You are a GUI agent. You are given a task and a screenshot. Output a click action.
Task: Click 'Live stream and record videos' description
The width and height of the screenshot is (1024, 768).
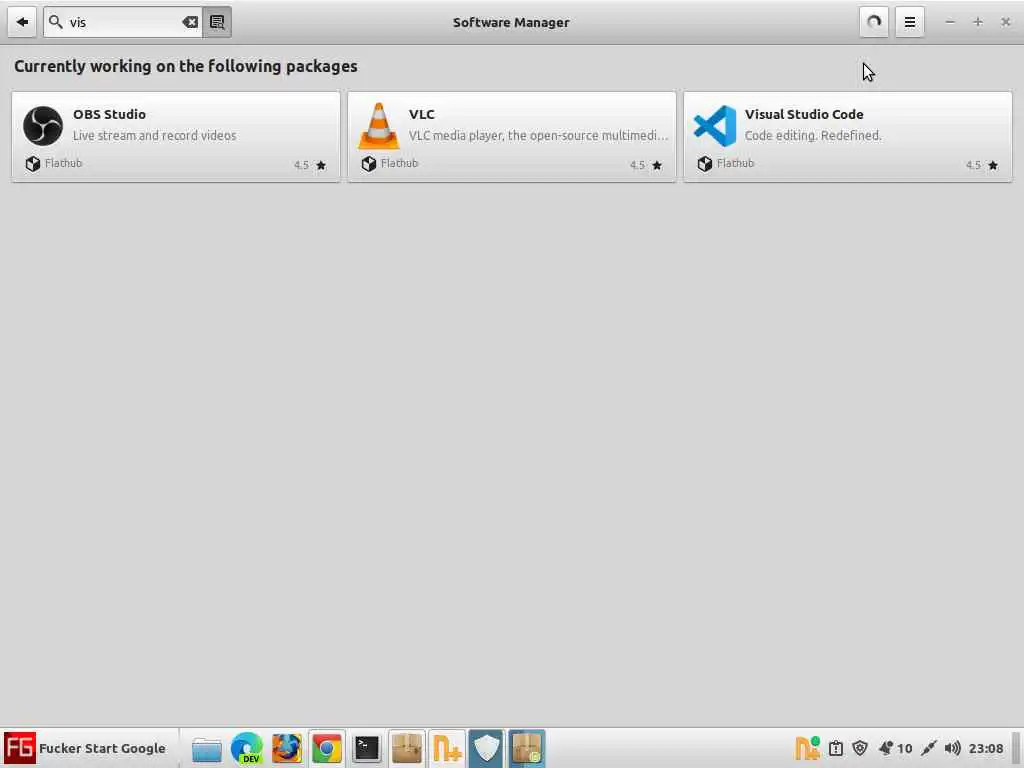tap(155, 135)
